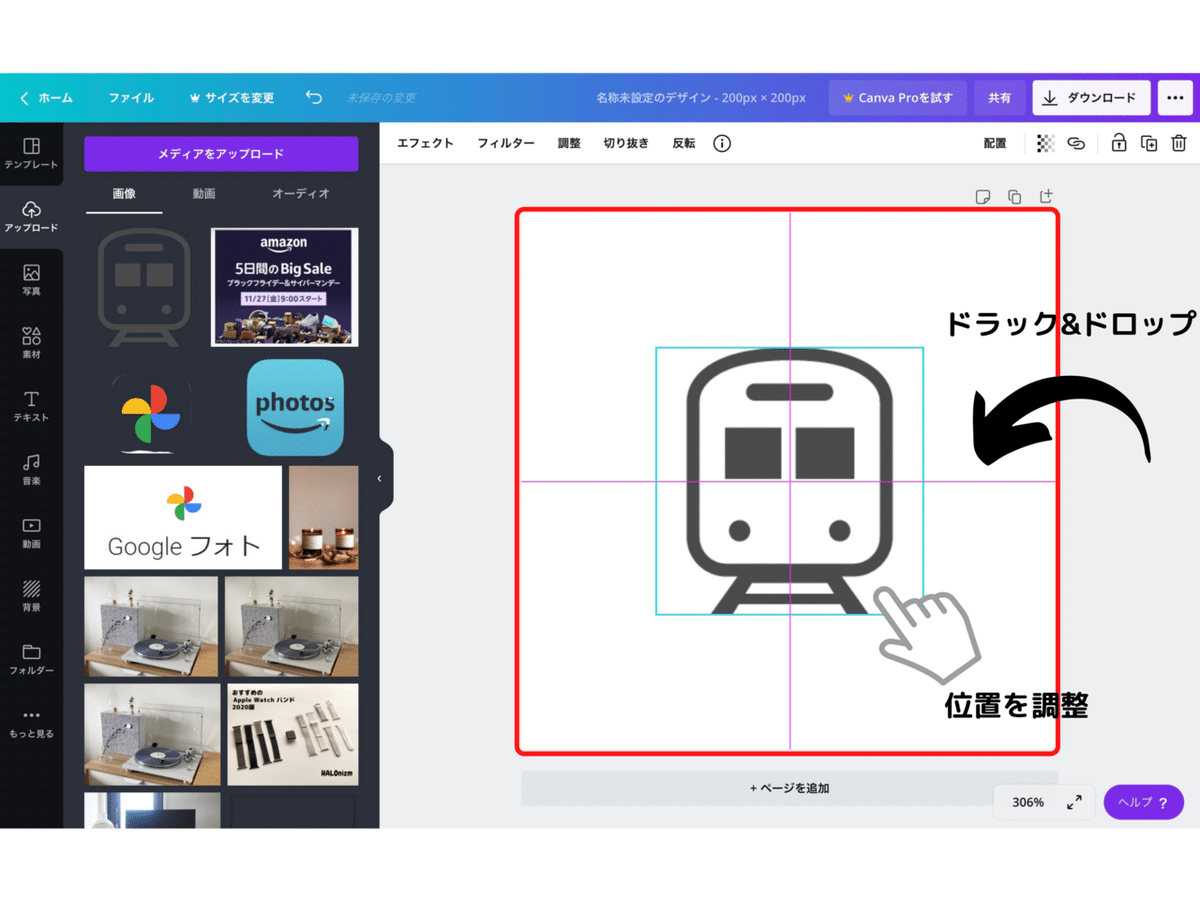This screenshot has width=1200, height=900.
Task: Switch to the 動画 tab in uploads
Action: coord(204,194)
